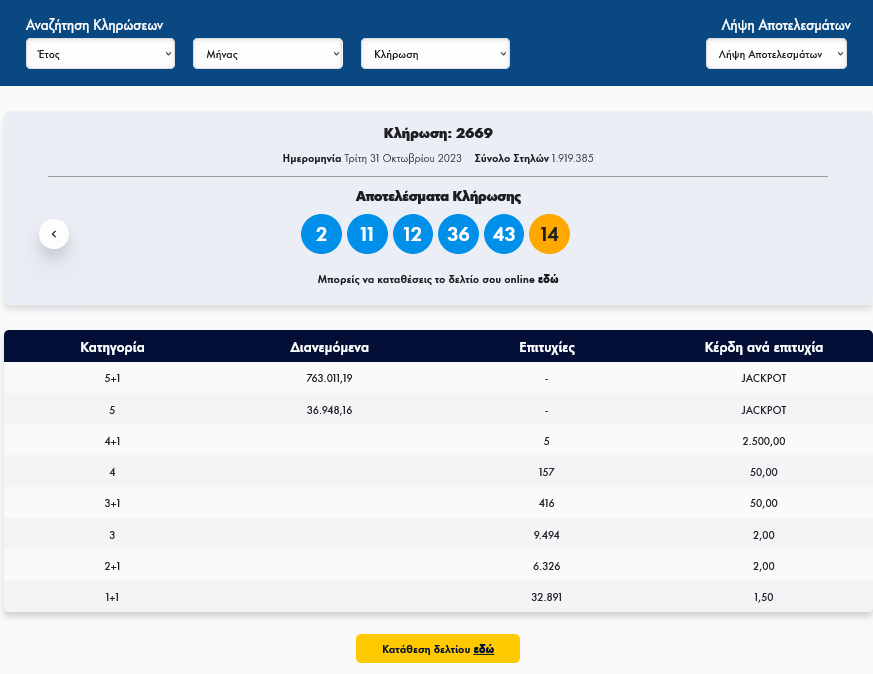Click the blue ball number 2
873x674 pixels.
point(321,235)
